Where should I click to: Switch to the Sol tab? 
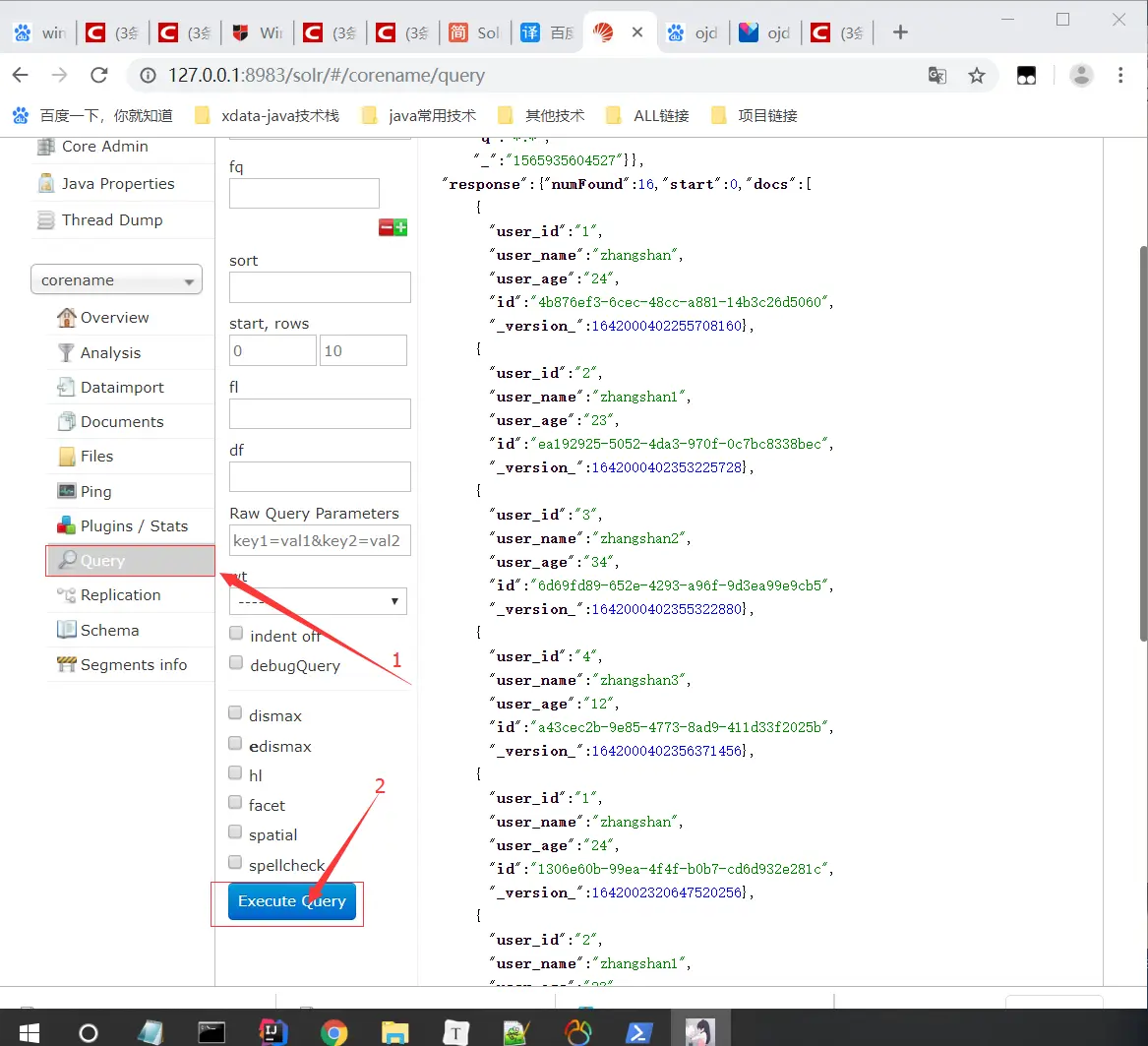[x=475, y=32]
